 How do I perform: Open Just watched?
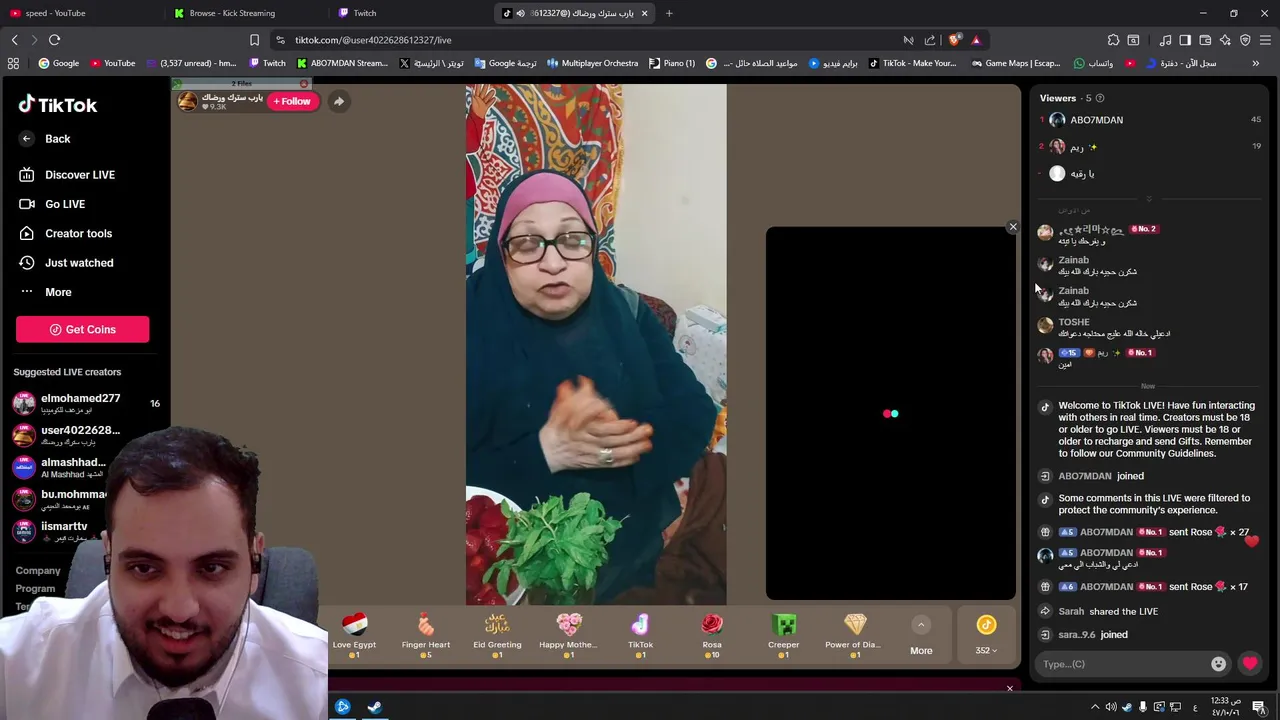66,263
